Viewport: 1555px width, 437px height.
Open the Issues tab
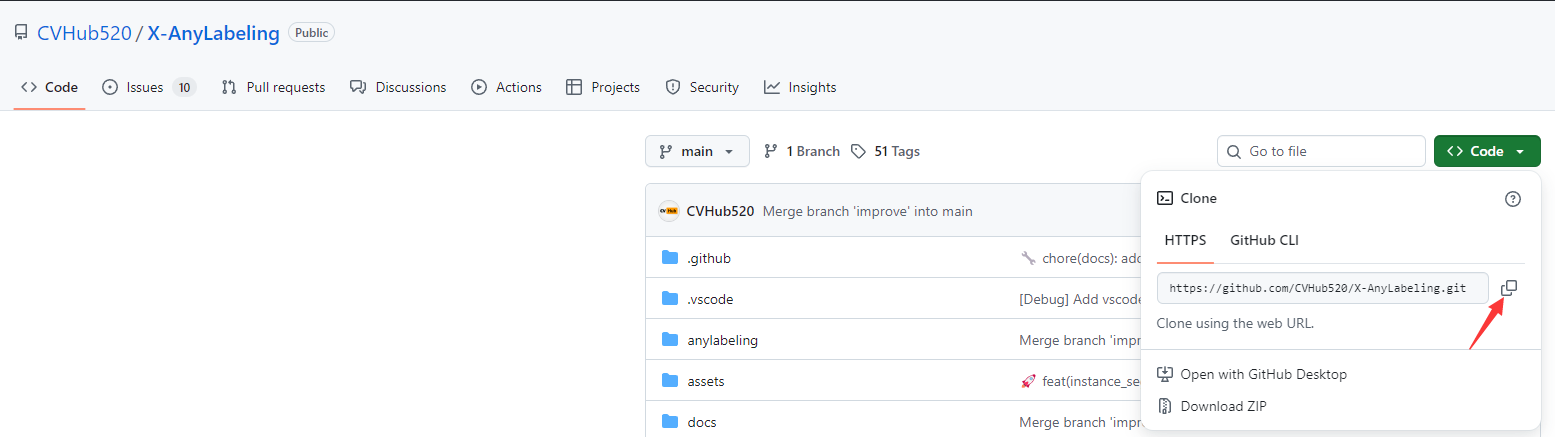pos(149,87)
